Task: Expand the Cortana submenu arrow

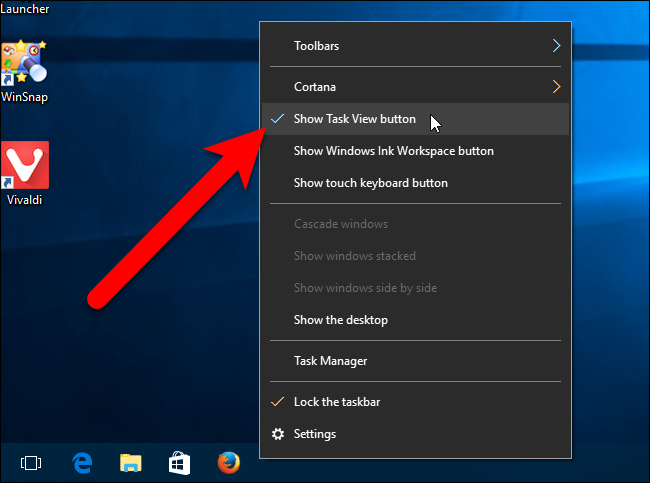Action: (556, 87)
